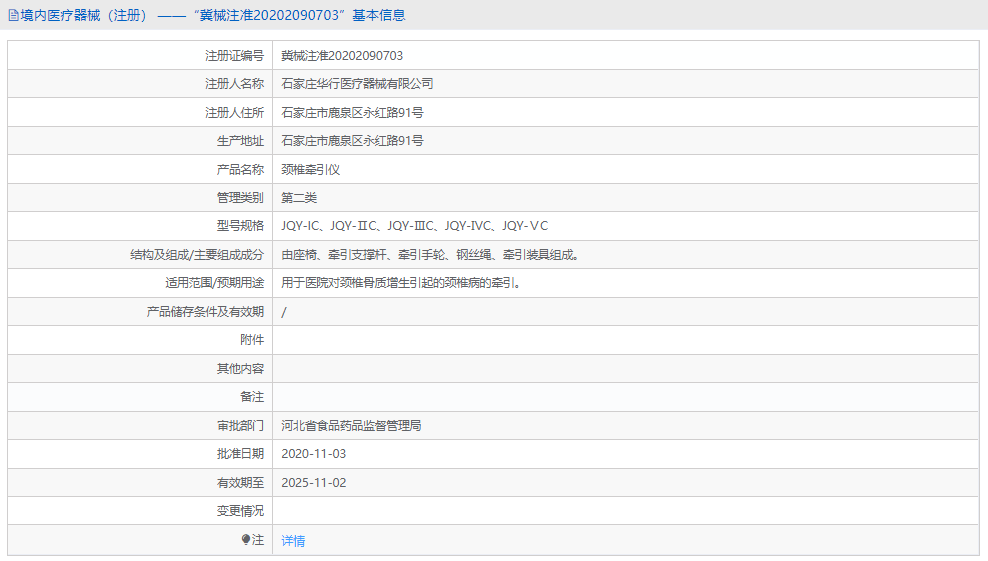988x561 pixels.
Task: Click the document icon beside the page title
Action: pos(13,15)
